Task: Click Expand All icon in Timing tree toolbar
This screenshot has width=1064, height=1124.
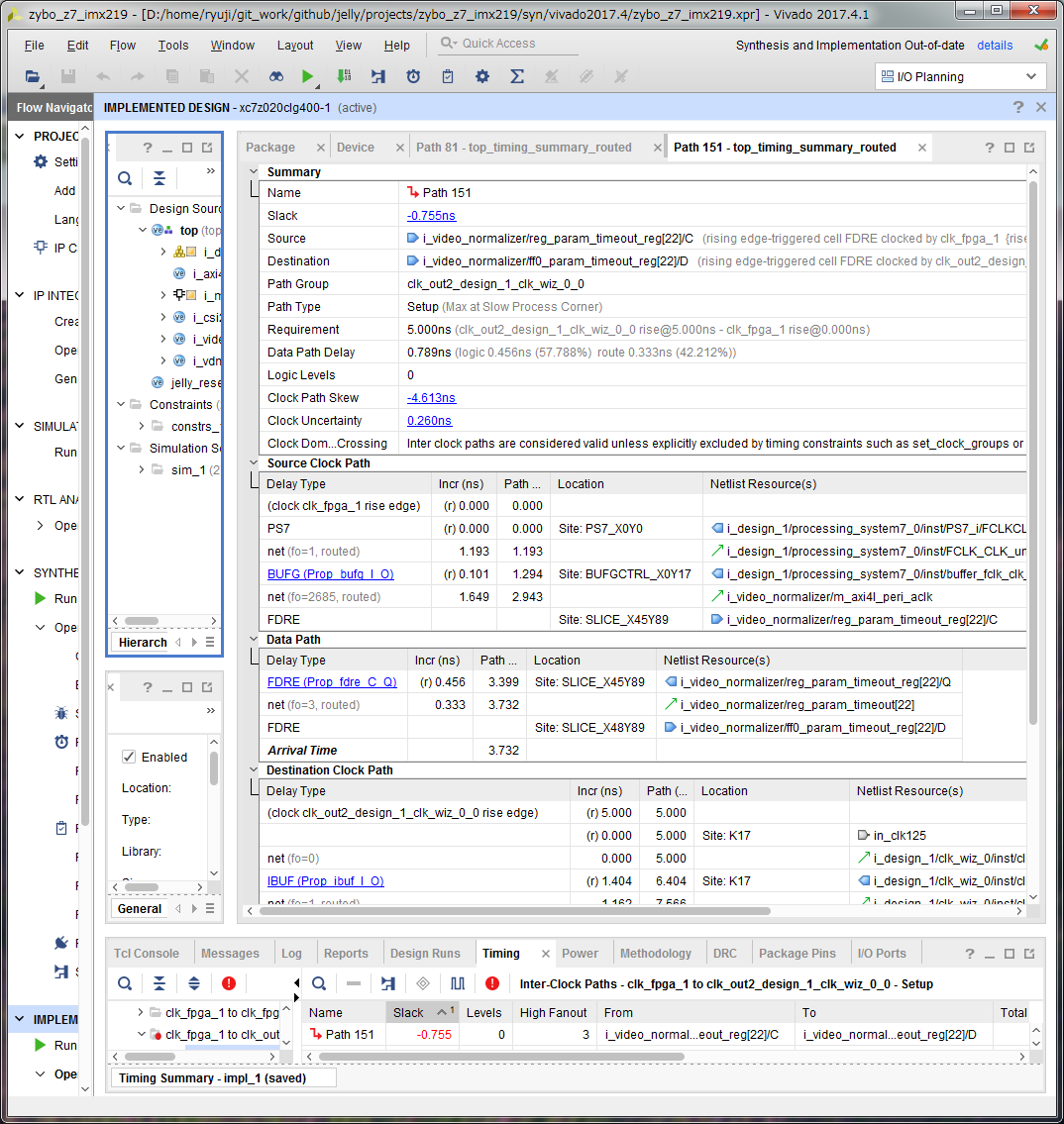Action: pos(193,983)
